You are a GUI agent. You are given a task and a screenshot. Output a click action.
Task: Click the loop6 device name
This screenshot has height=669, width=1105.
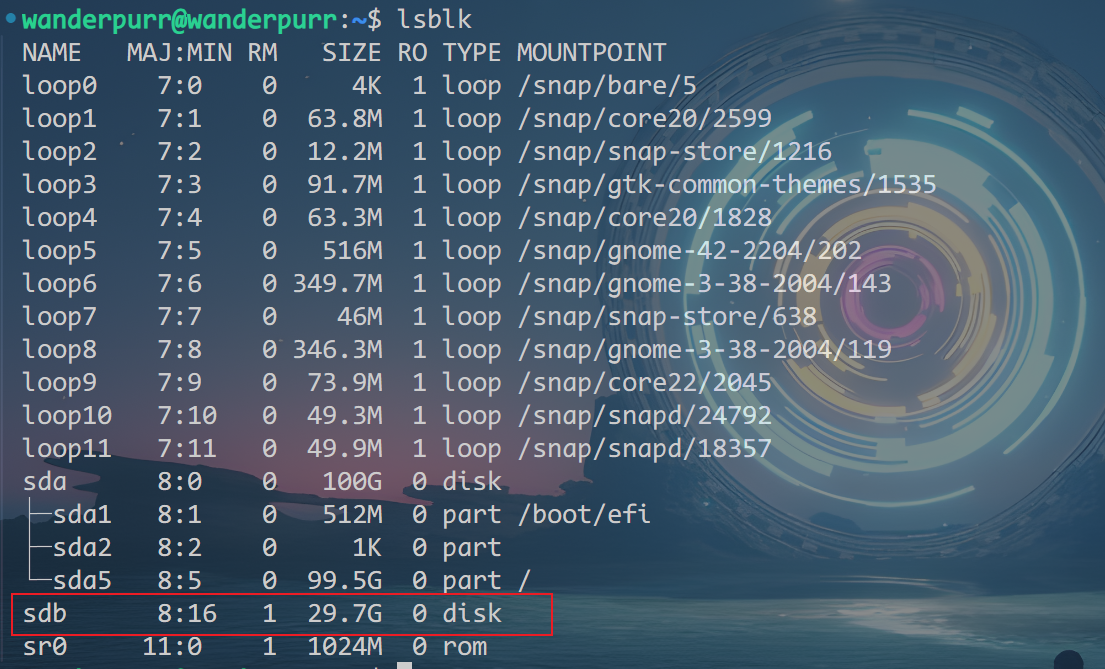pos(60,284)
